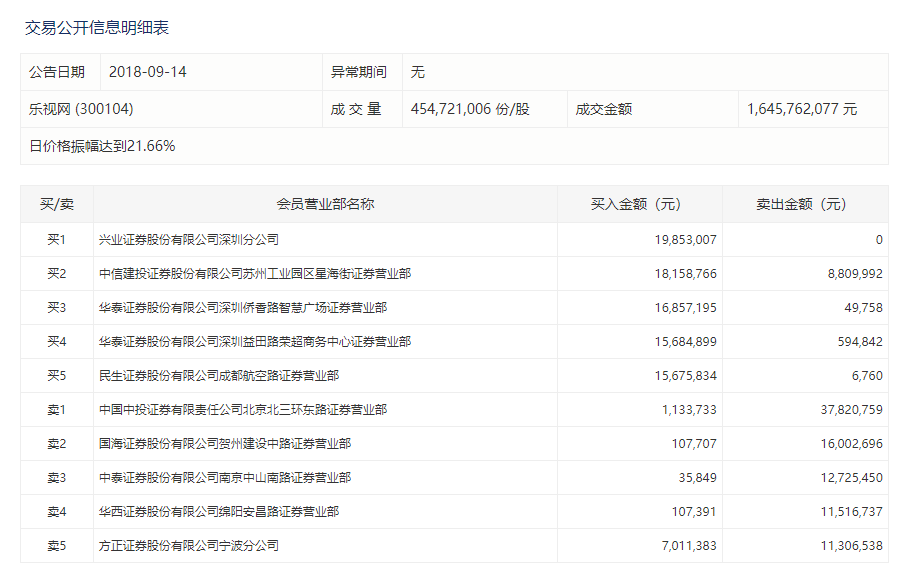Click 中泰证券 南京中山南路证券营业部
This screenshot has height=576, width=905.
click(224, 478)
